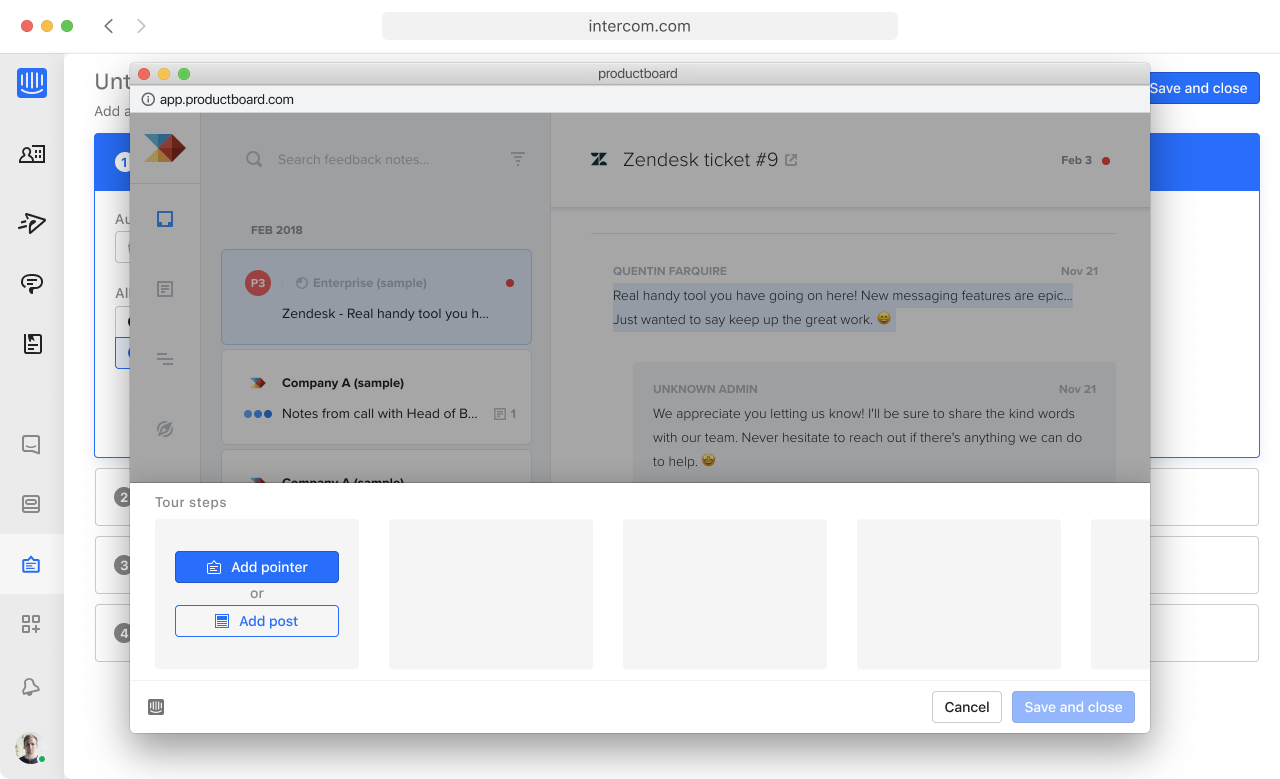Click the second empty tour step placeholder
Viewport: 1280px width, 779px height.
click(x=491, y=594)
